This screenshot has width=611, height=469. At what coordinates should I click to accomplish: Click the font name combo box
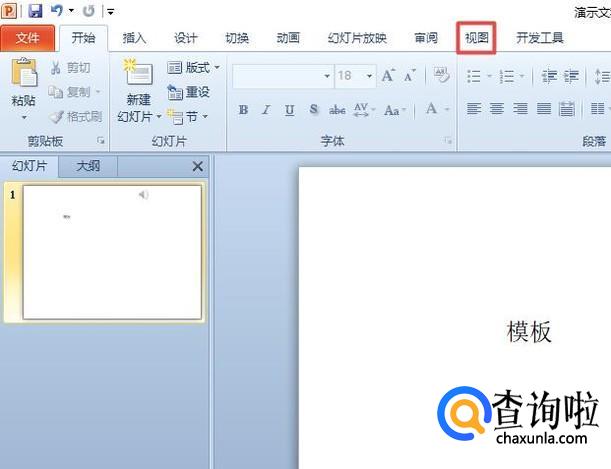coord(283,76)
